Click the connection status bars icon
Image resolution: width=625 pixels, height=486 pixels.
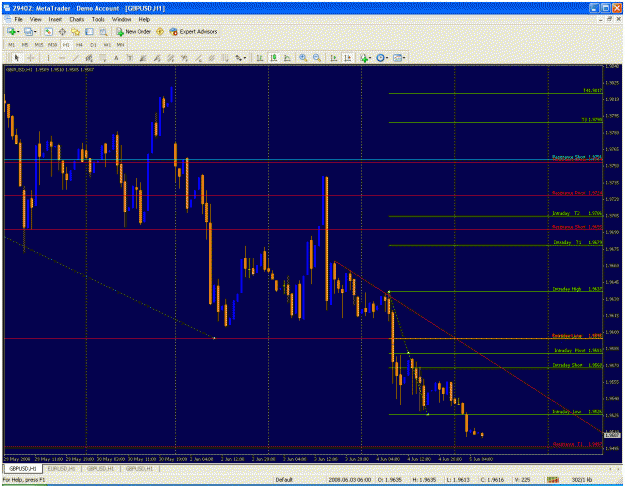click(552, 480)
